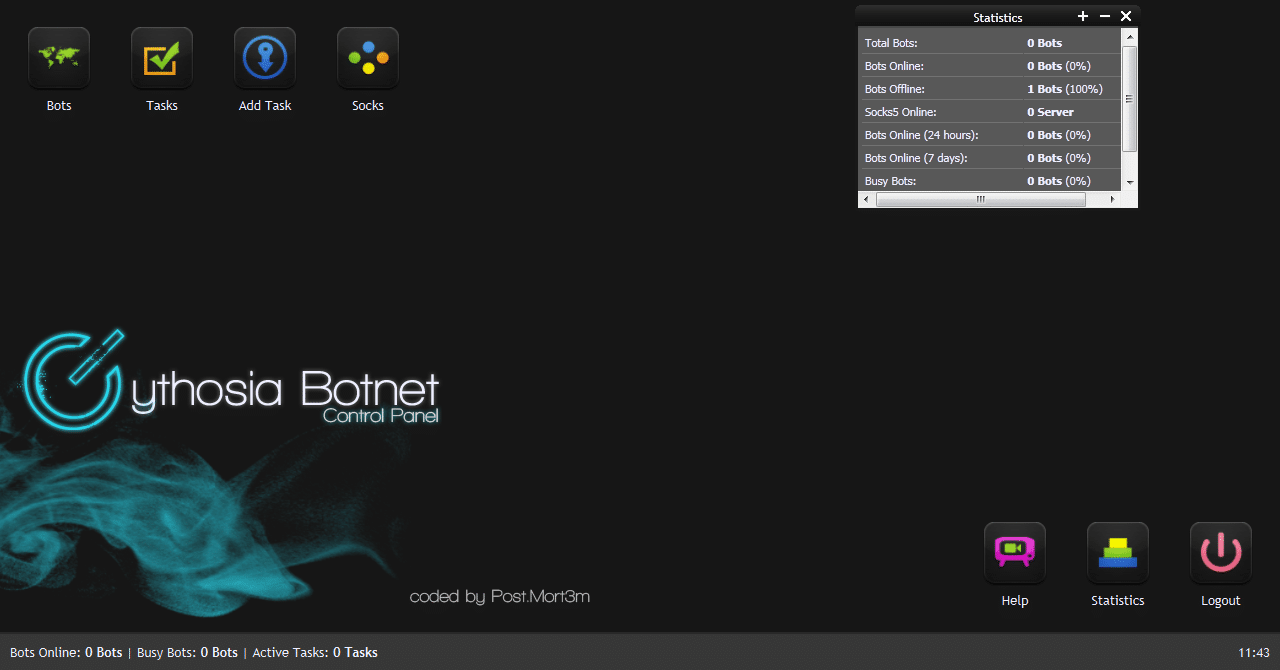Open the Socks icon with colored dots
The width and height of the screenshot is (1280, 670).
pyautogui.click(x=368, y=58)
